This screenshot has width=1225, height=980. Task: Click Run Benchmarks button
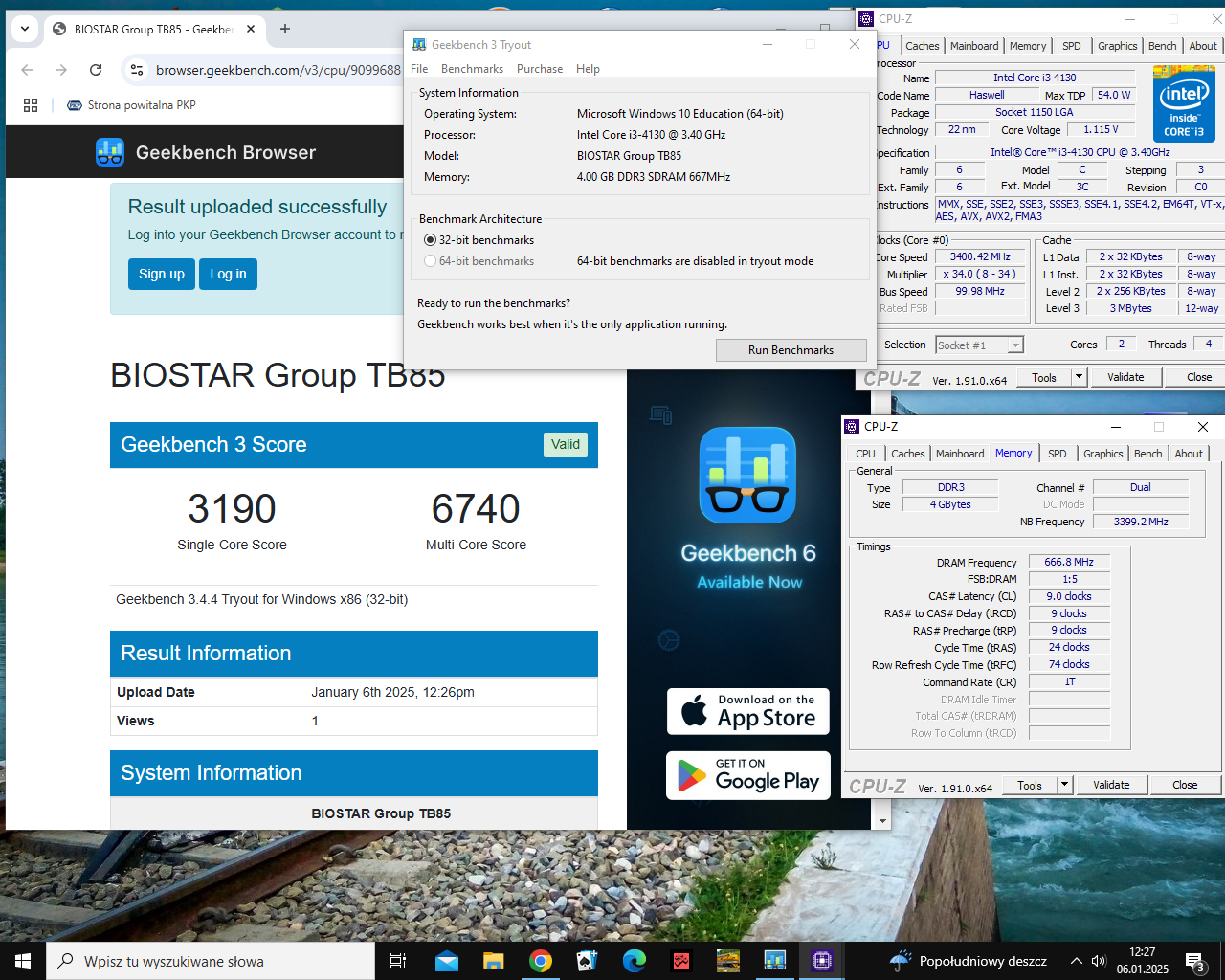tap(791, 350)
